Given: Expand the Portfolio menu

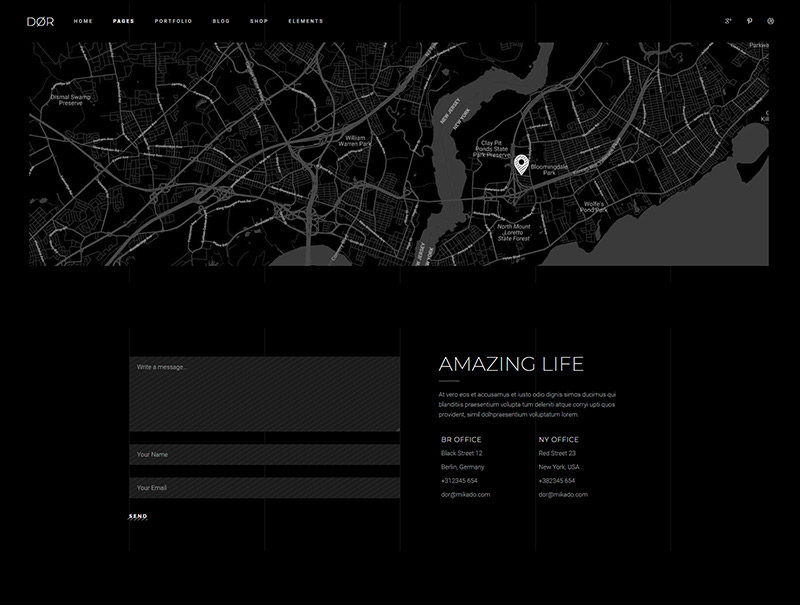Looking at the screenshot, I should click(173, 21).
